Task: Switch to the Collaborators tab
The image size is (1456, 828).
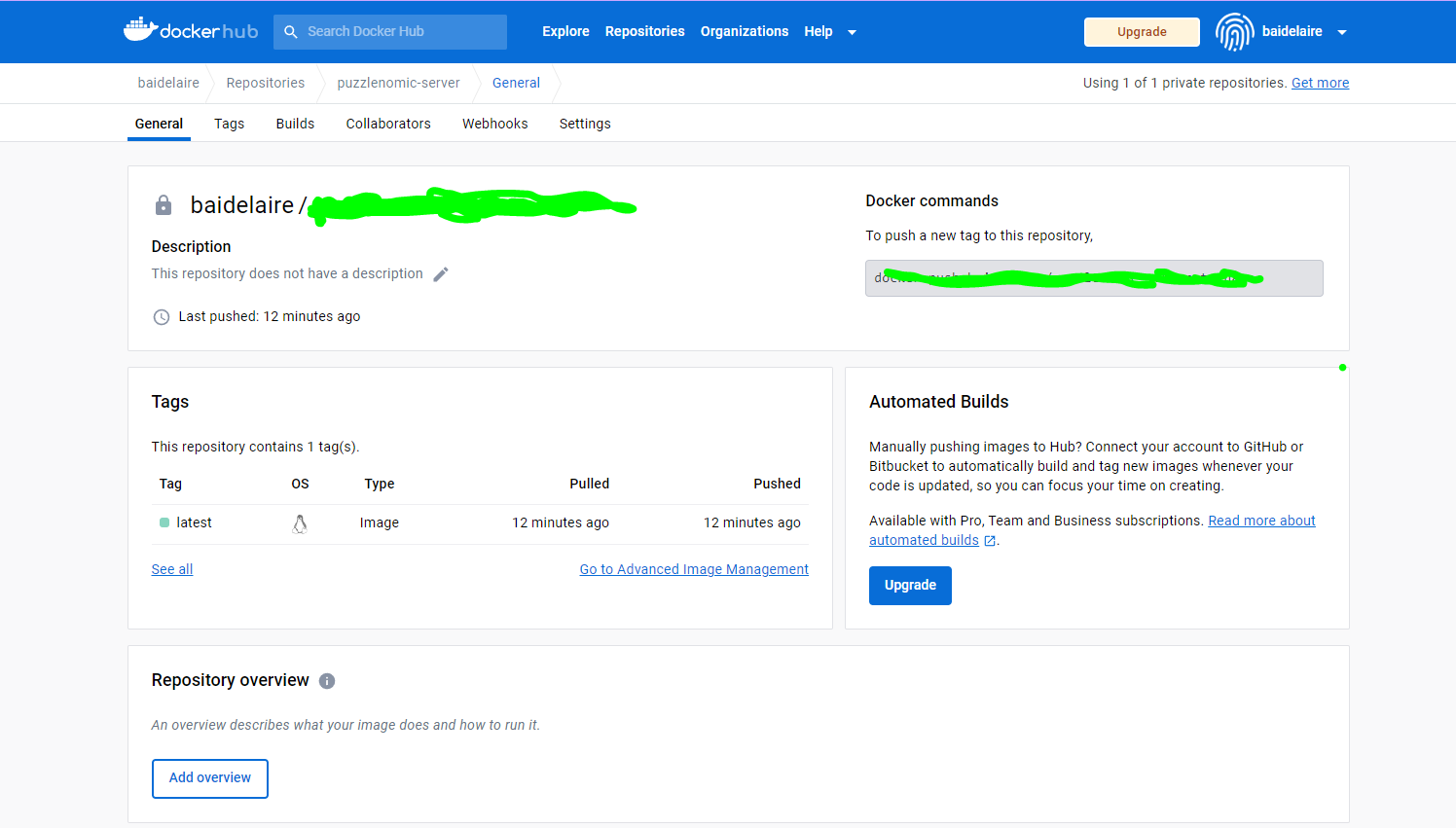Action: tap(388, 124)
